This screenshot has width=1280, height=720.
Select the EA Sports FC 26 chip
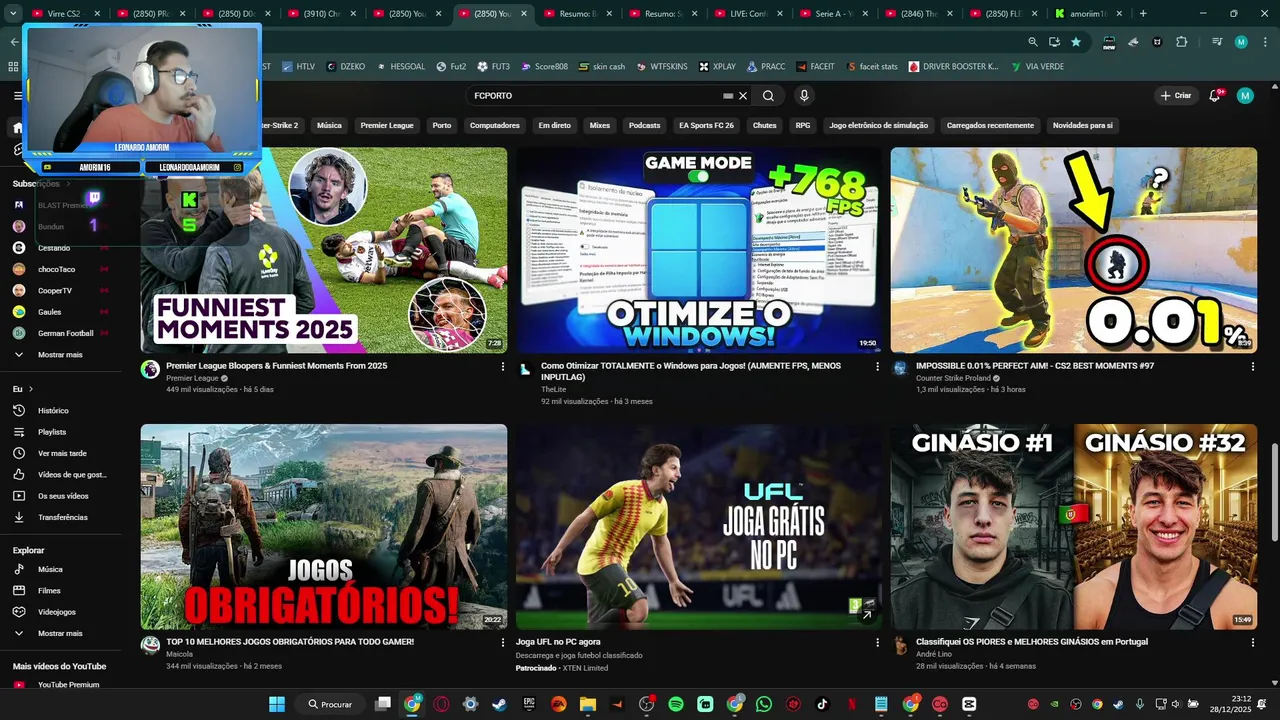tap(706, 126)
